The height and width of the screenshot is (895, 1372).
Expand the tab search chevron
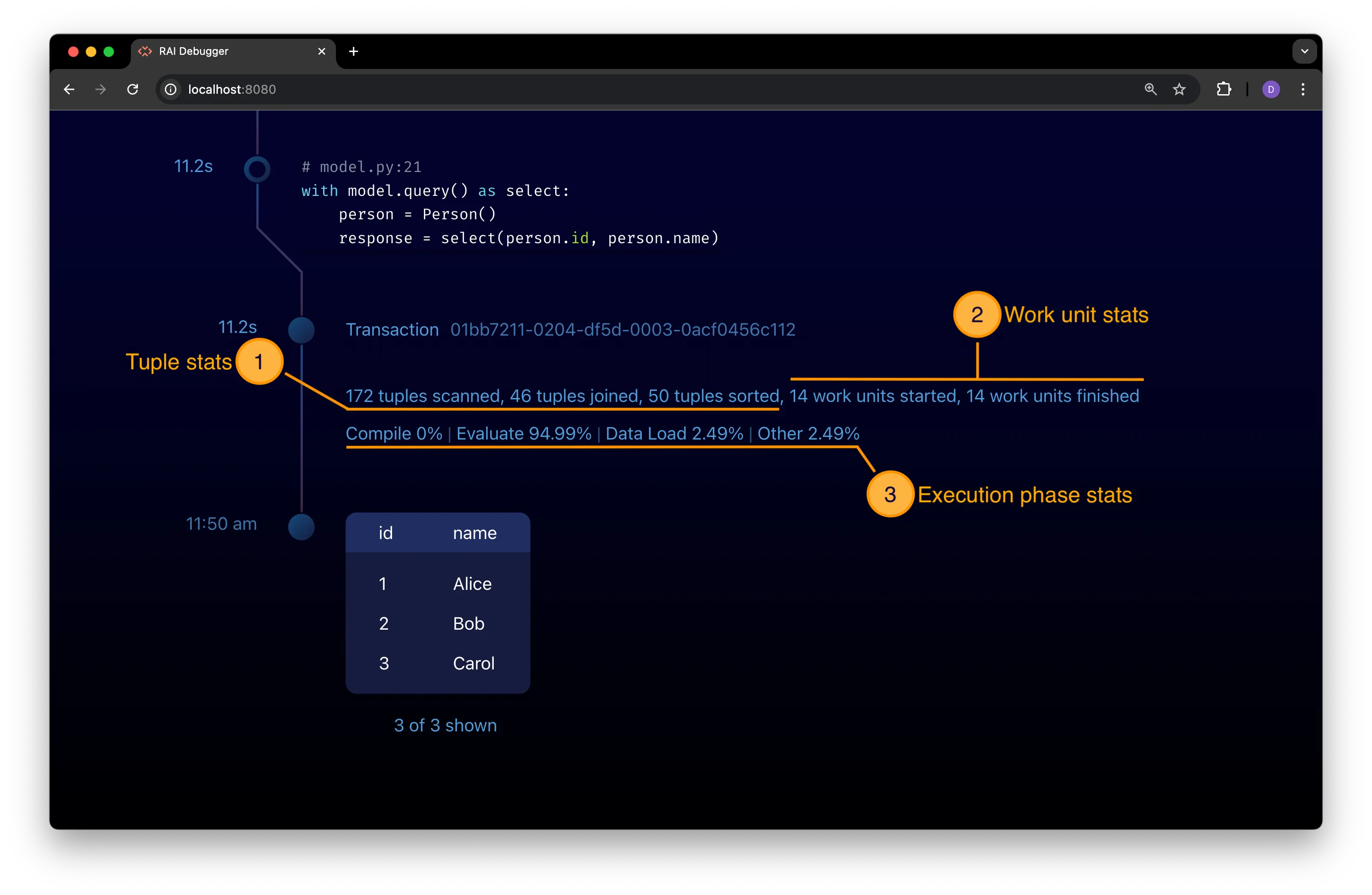tap(1304, 51)
